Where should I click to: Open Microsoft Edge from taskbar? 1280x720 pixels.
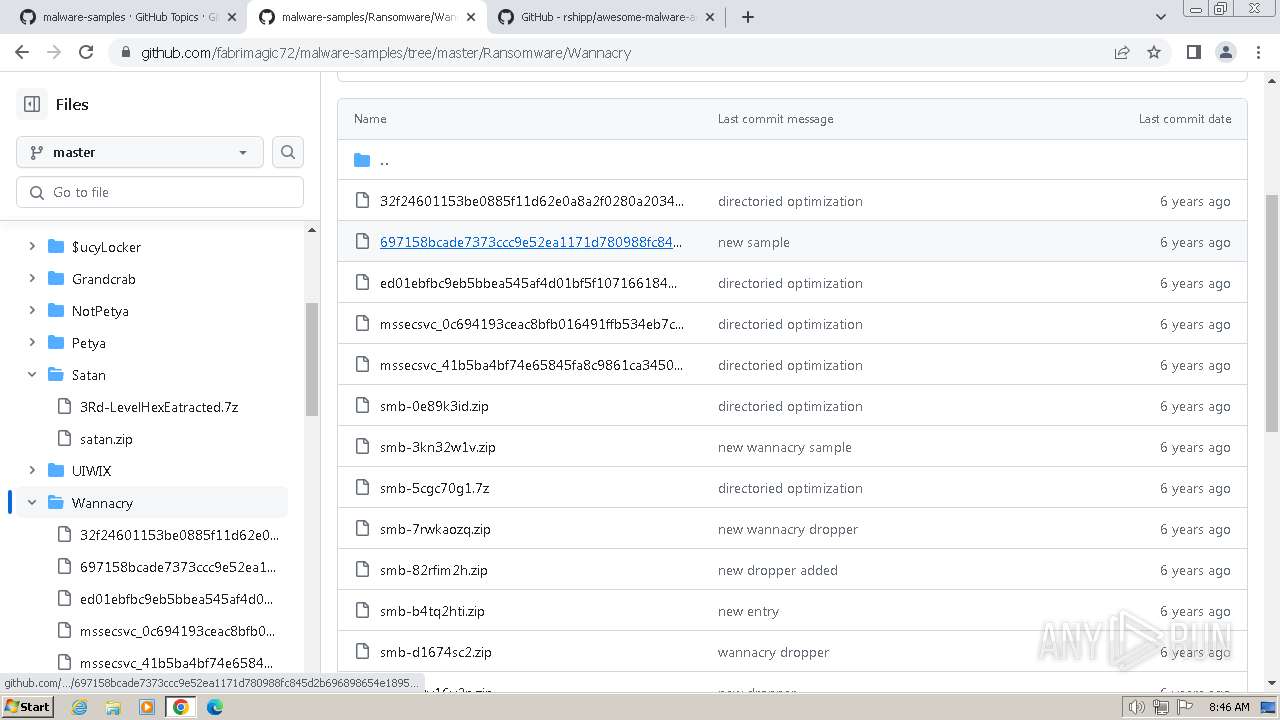coord(214,707)
